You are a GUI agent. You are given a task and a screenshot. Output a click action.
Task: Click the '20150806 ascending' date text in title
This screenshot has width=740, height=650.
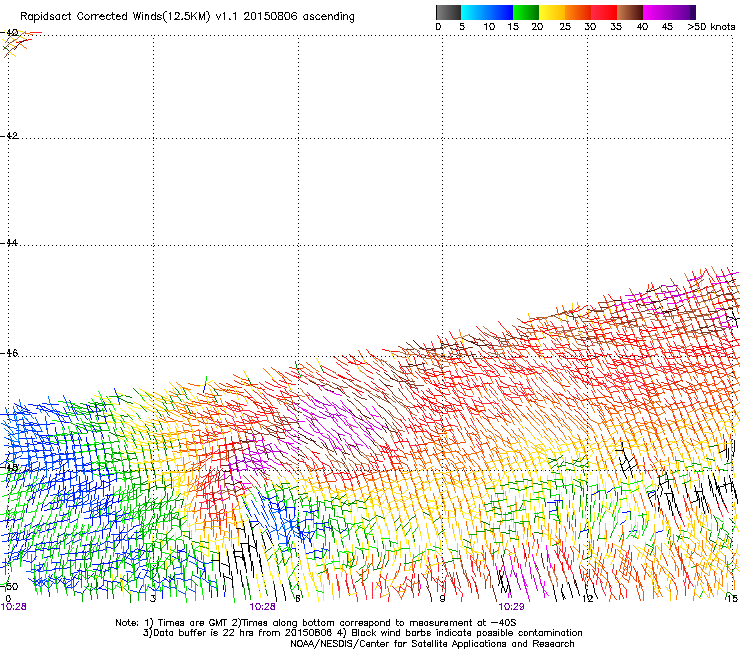point(299,17)
